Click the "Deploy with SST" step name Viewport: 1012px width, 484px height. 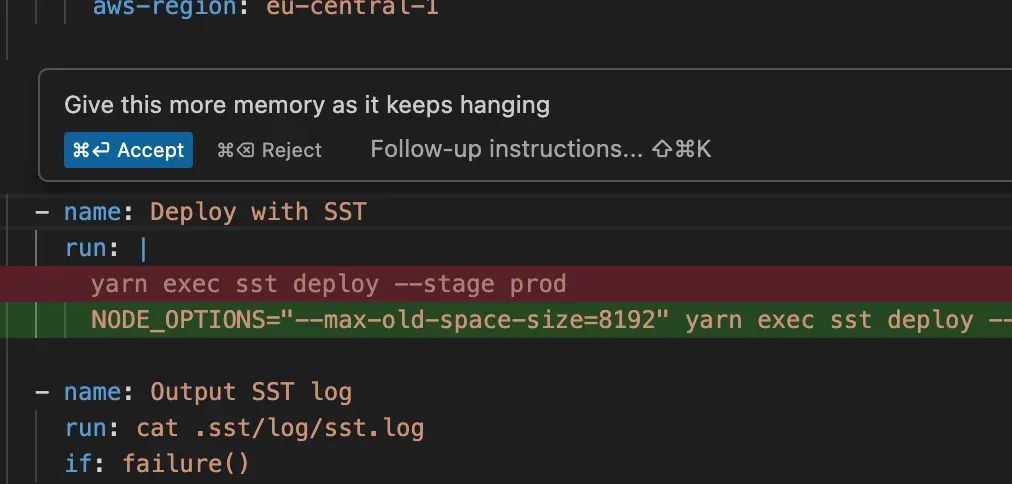(258, 212)
